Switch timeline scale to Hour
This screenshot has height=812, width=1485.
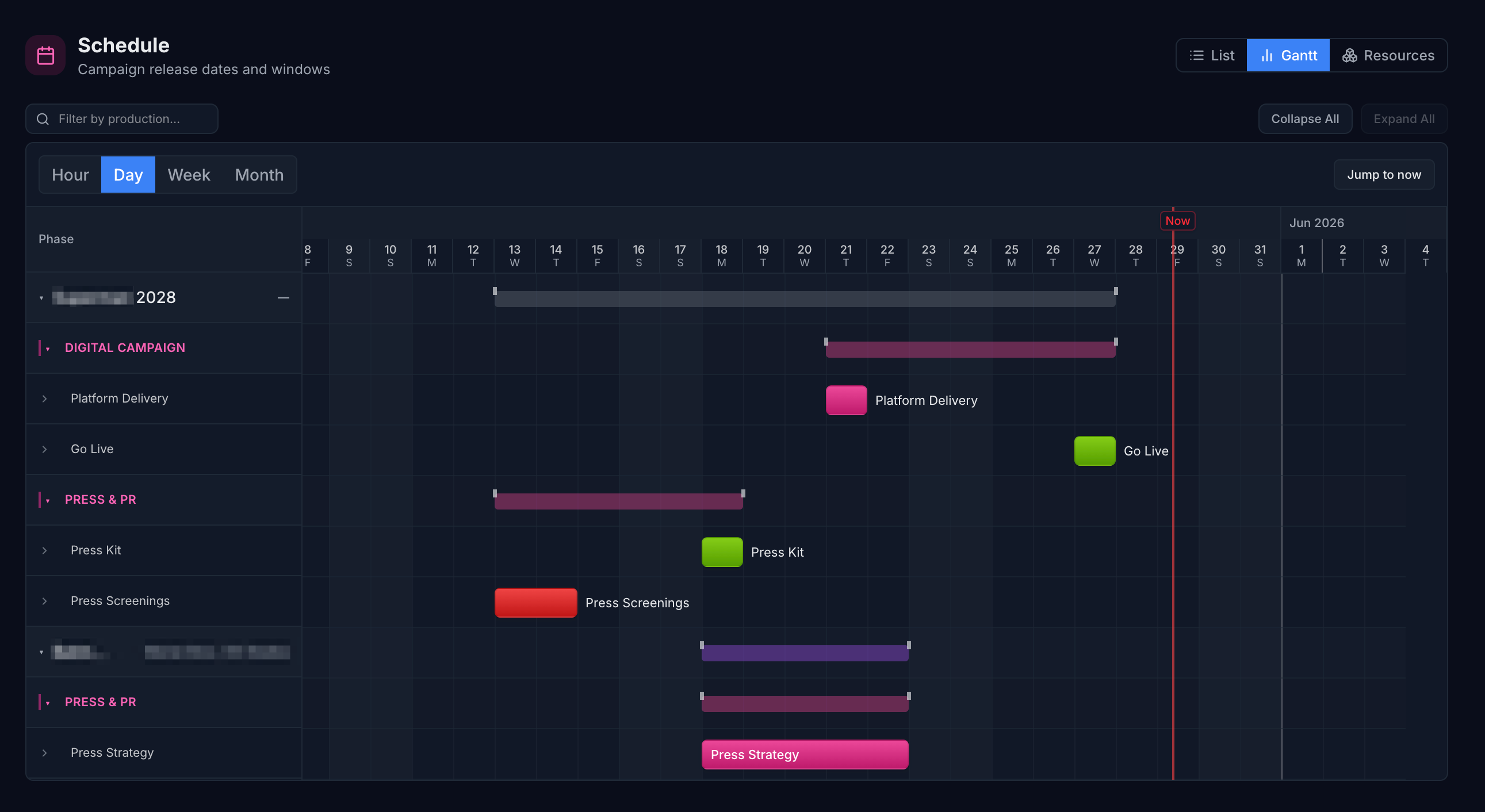click(x=70, y=175)
